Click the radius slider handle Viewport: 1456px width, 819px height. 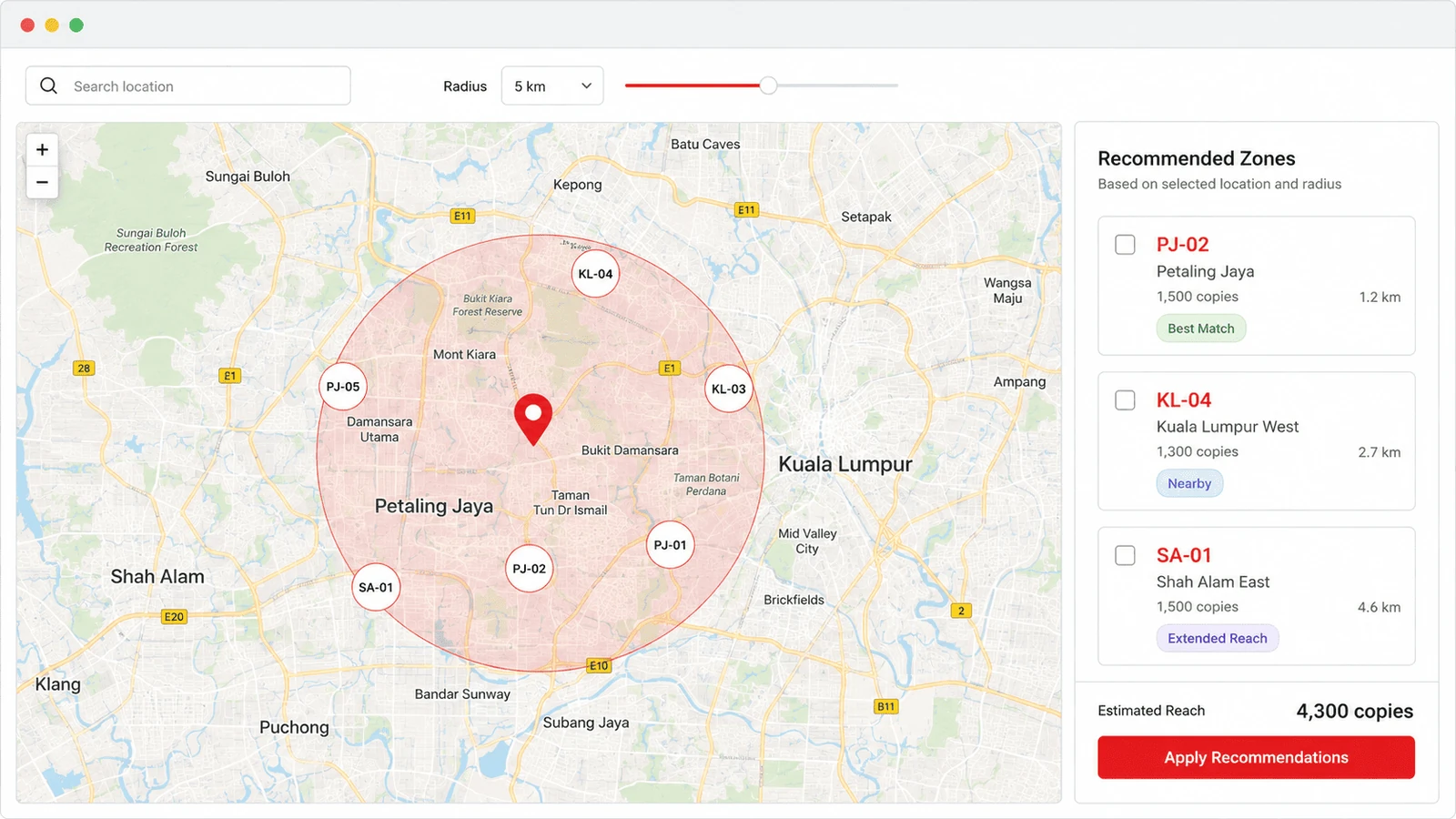point(769,86)
